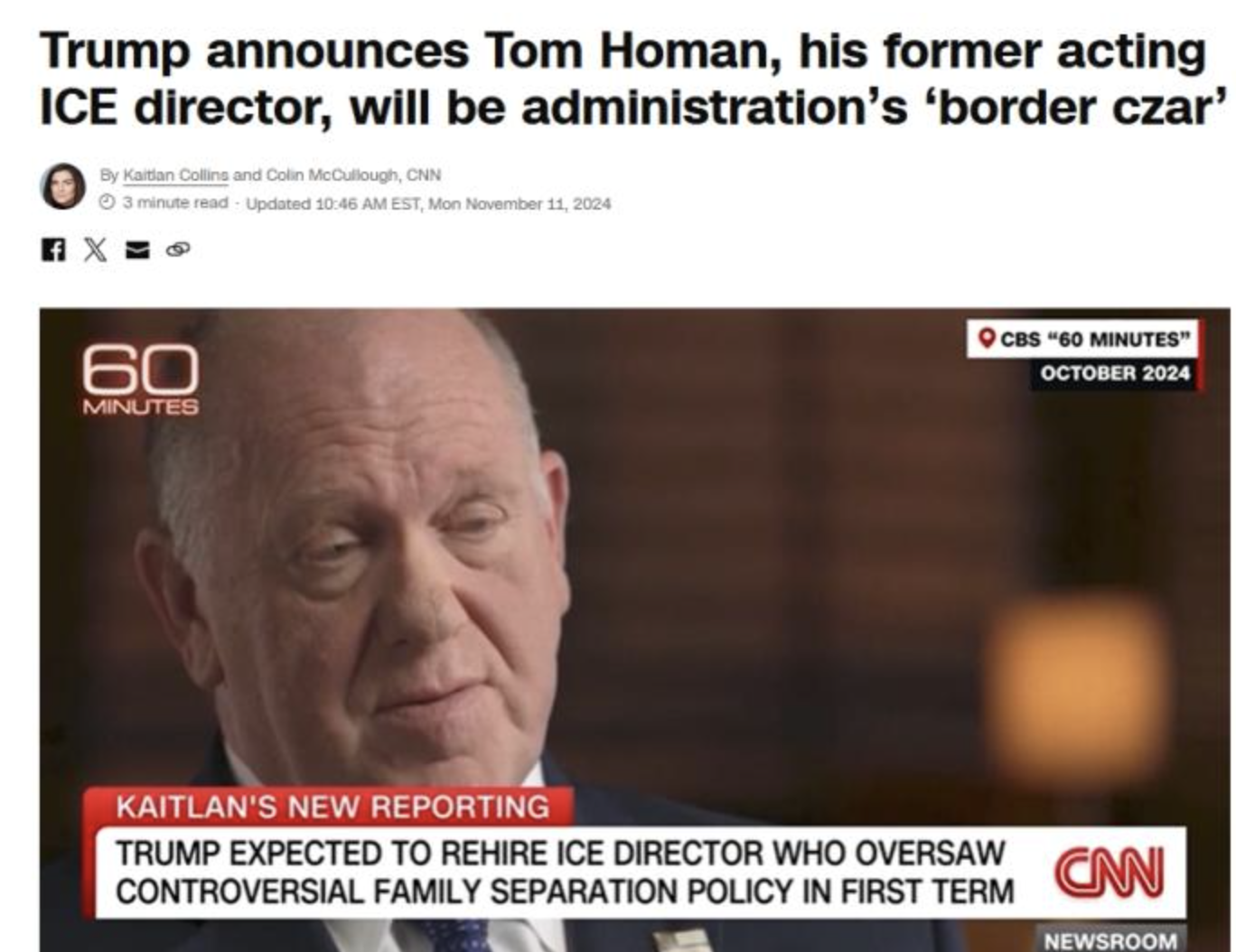
Task: Click the NEWSROOM label below CNN logo
Action: click(x=1110, y=939)
